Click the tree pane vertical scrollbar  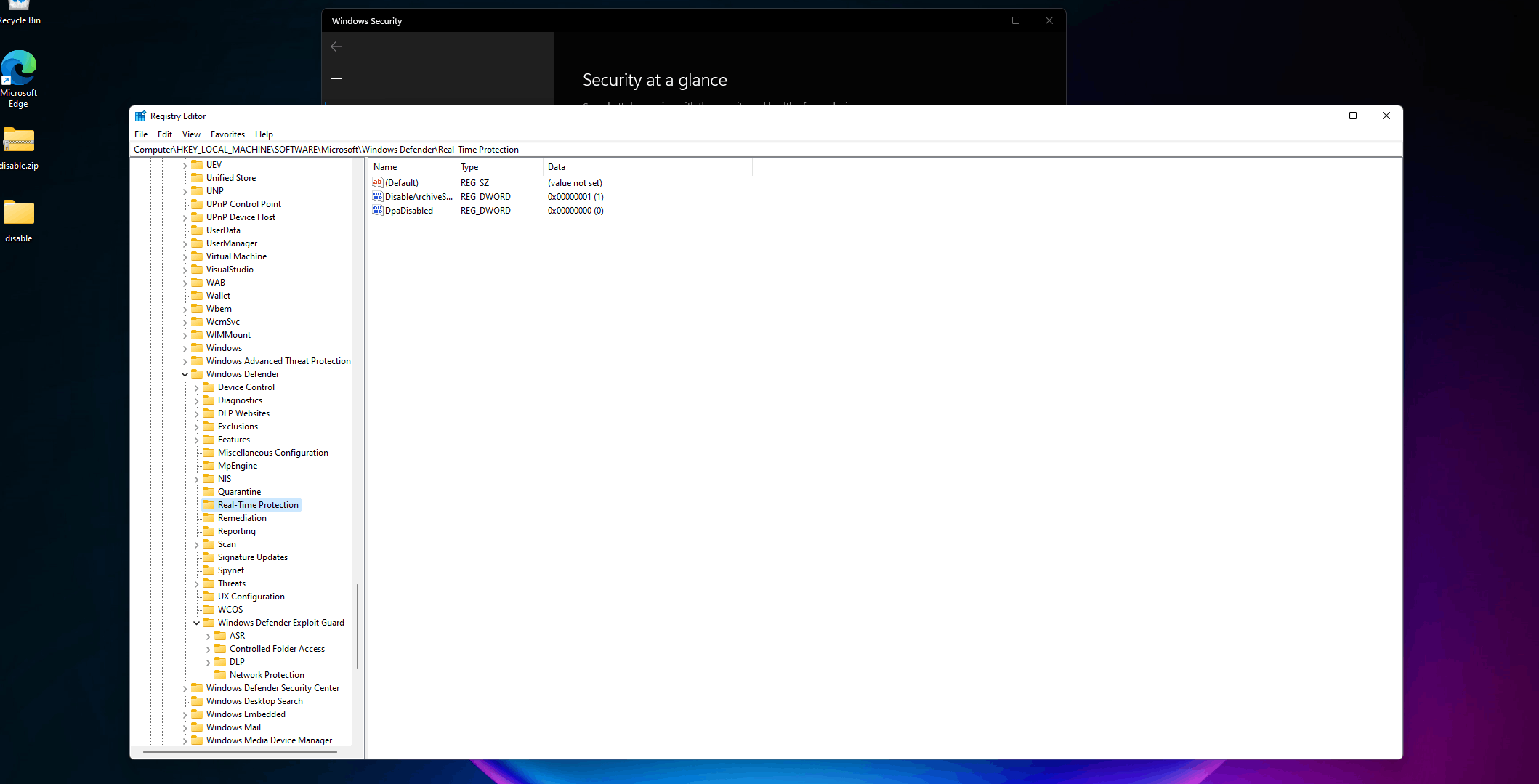click(357, 626)
